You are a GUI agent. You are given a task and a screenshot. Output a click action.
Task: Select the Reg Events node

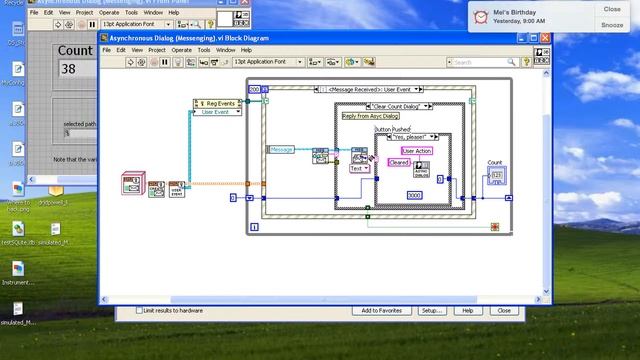pyautogui.click(x=218, y=104)
